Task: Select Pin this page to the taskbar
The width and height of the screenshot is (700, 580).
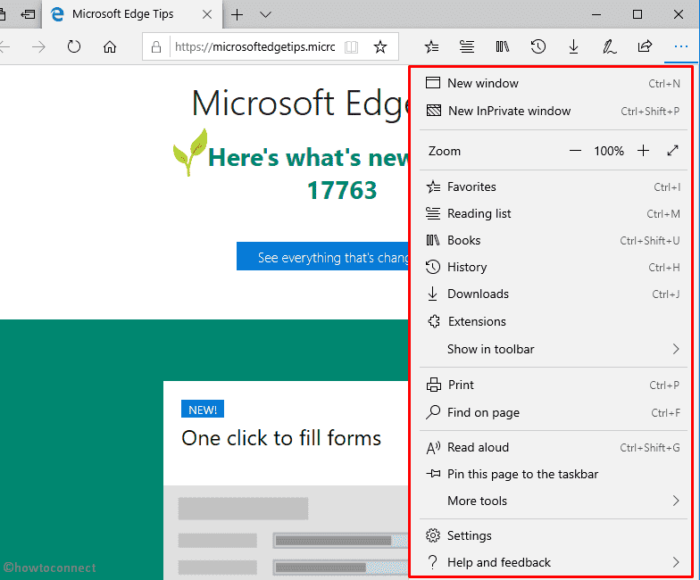Action: tap(553, 474)
